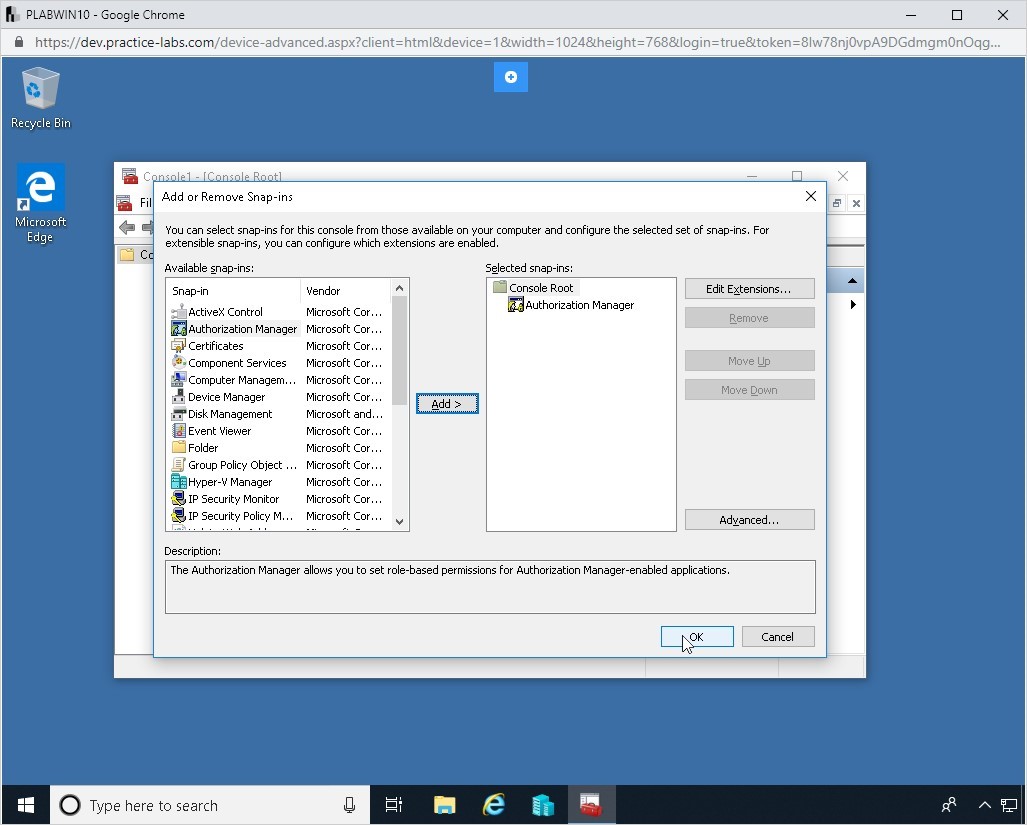Image resolution: width=1027 pixels, height=825 pixels.
Task: Select the Console Root folder icon
Action: coord(500,287)
